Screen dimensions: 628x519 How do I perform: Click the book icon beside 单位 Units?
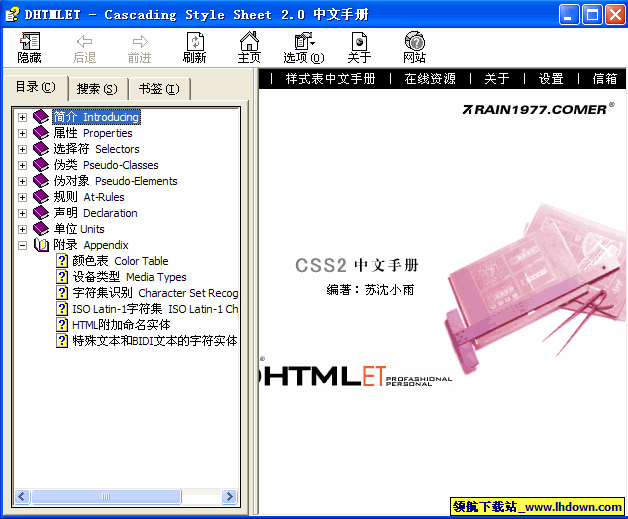41,229
